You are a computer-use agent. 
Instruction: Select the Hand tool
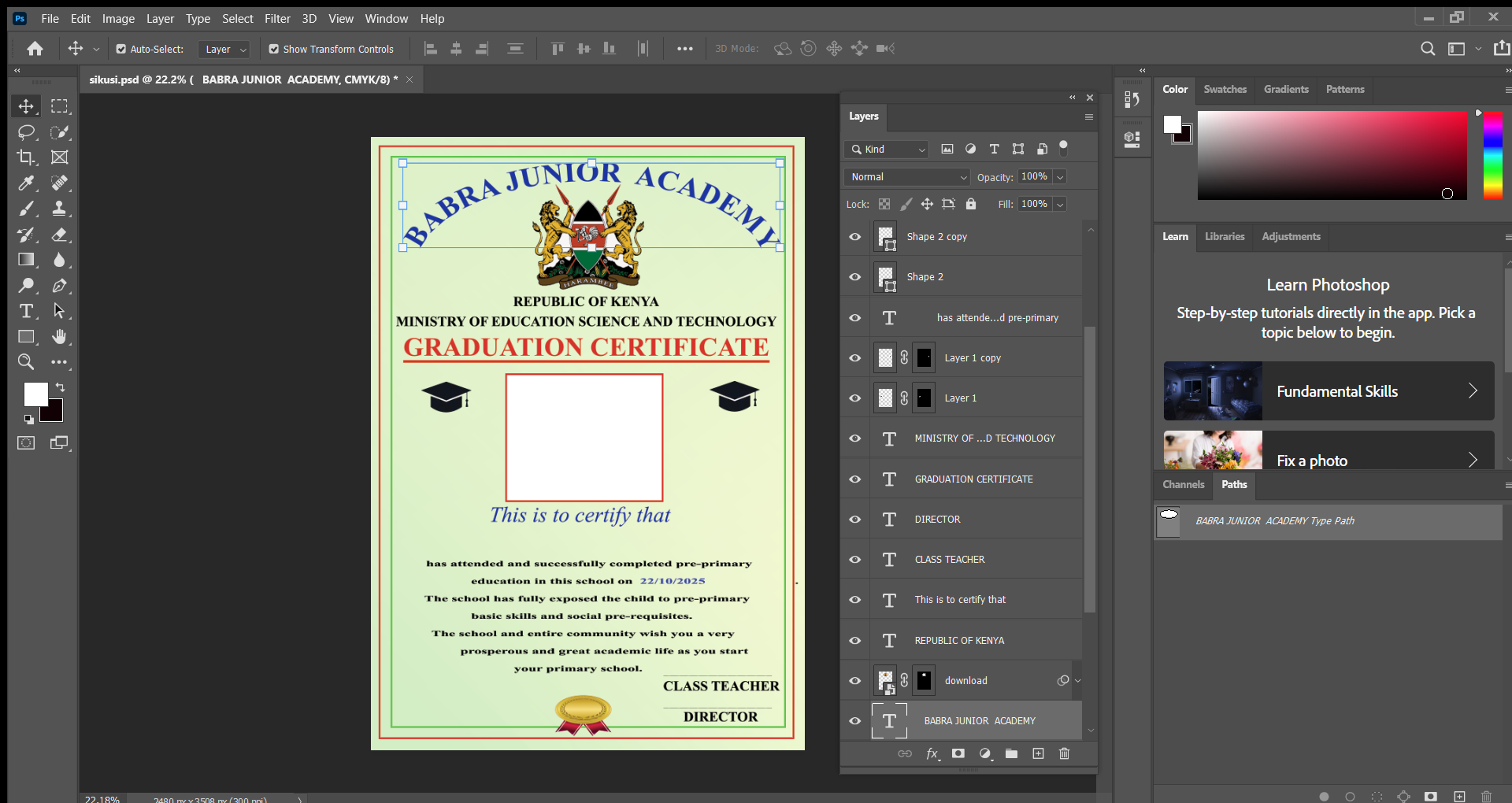pyautogui.click(x=59, y=337)
